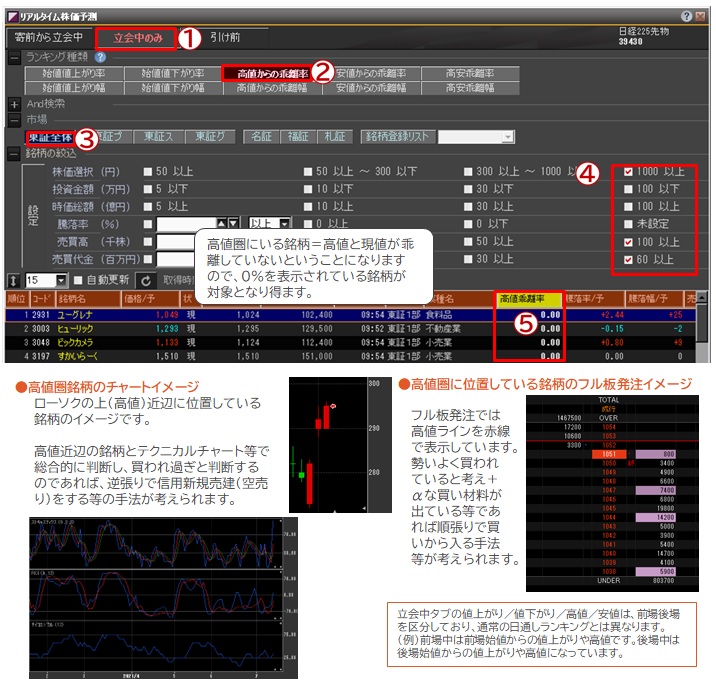Open the help icon in the title bar
Viewport: 716px width, 694px height.
686,16
